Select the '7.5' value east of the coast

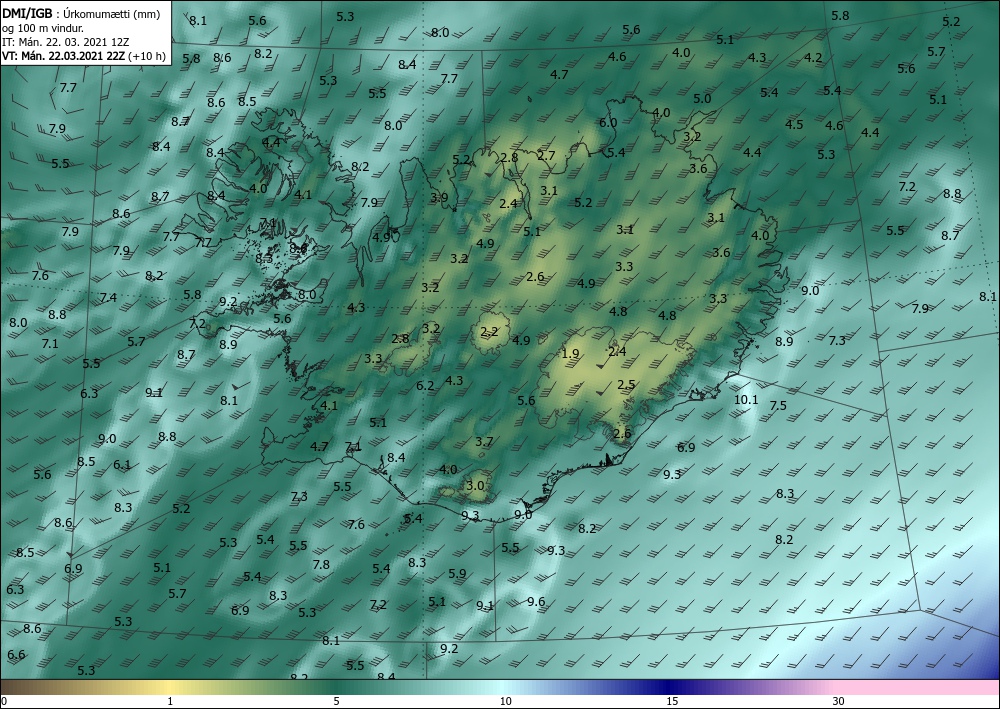(778, 406)
